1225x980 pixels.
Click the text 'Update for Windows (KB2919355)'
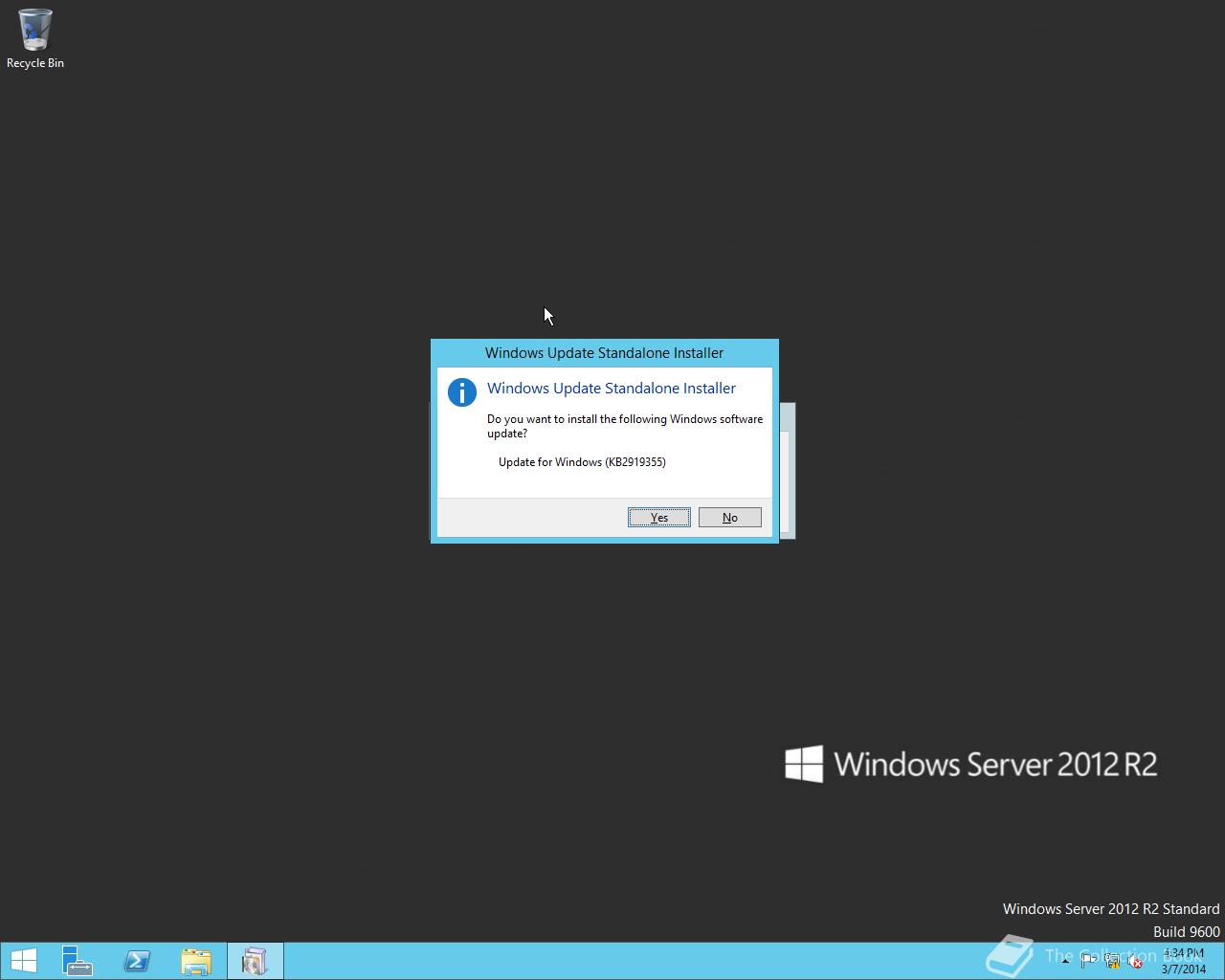[582, 462]
